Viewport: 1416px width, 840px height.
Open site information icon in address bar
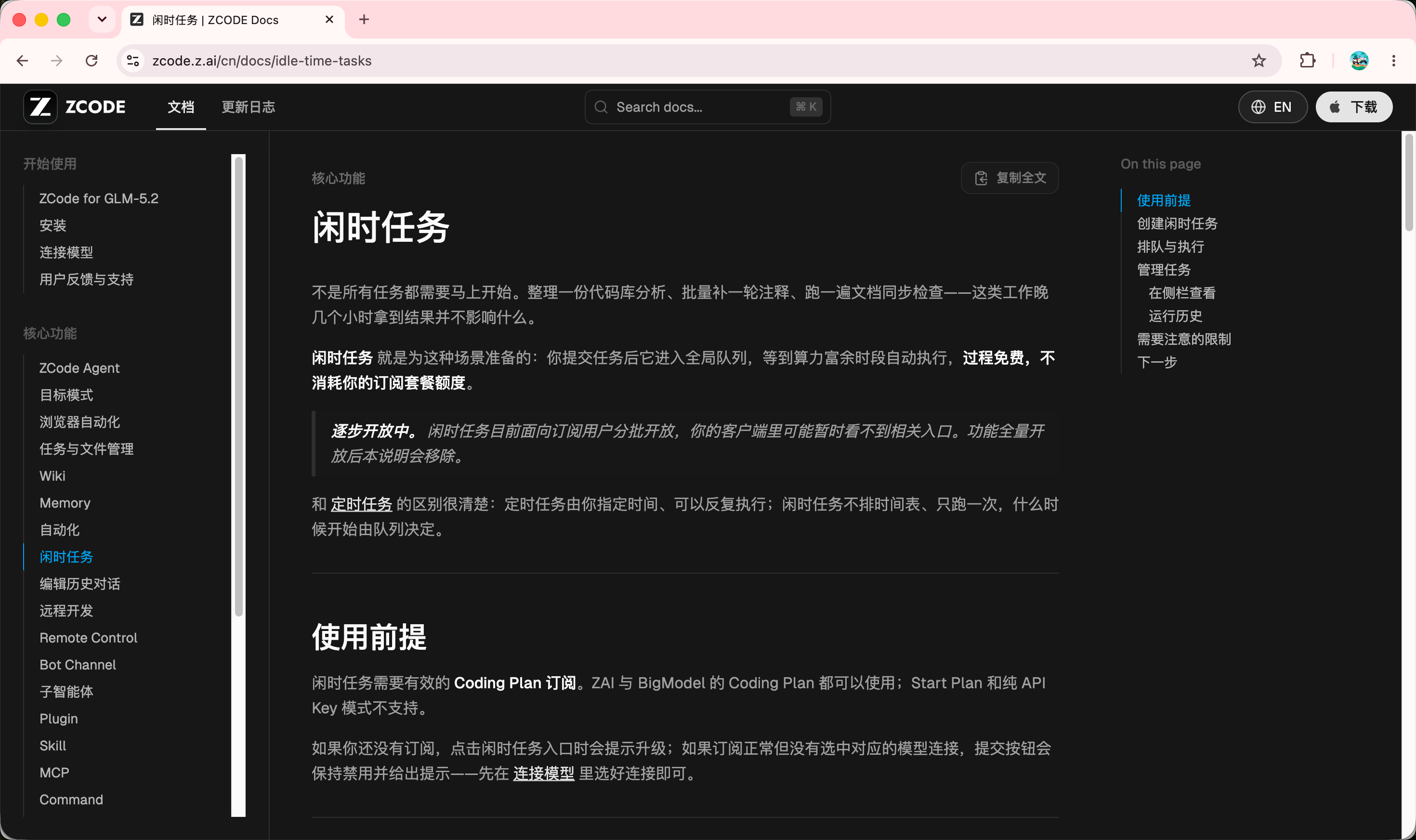[133, 61]
